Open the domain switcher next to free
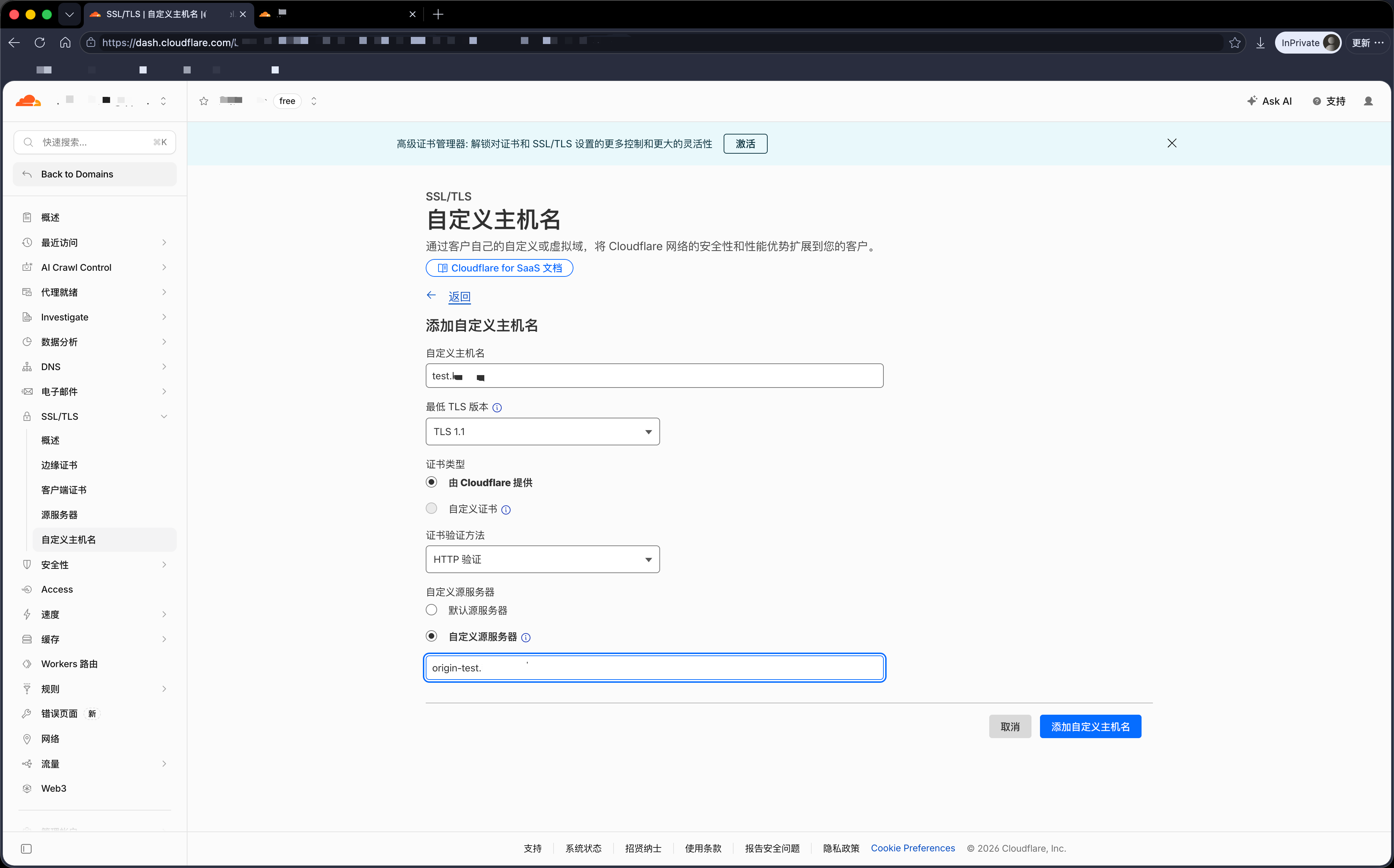The image size is (1394, 868). pos(314,101)
